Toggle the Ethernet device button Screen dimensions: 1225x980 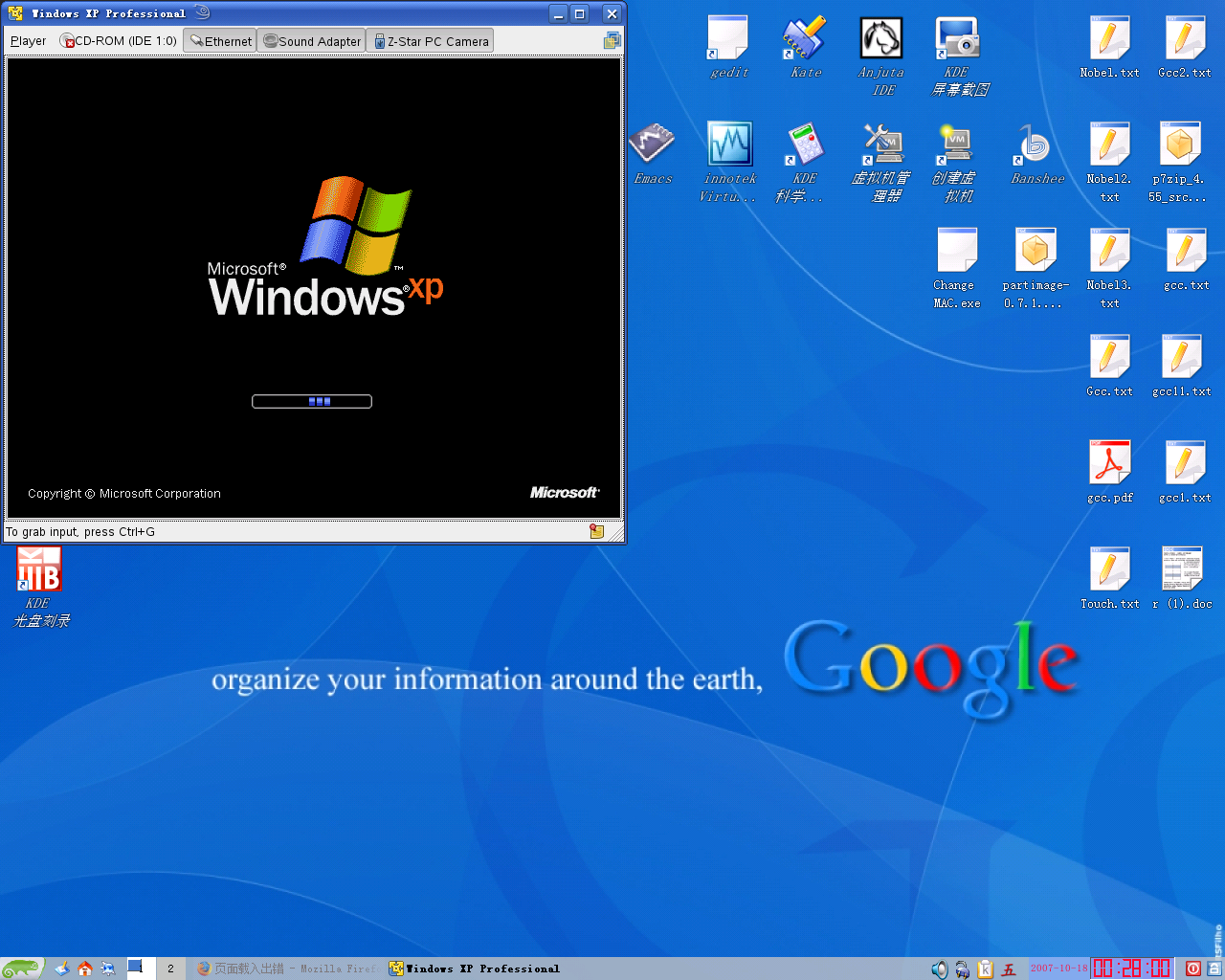point(220,41)
